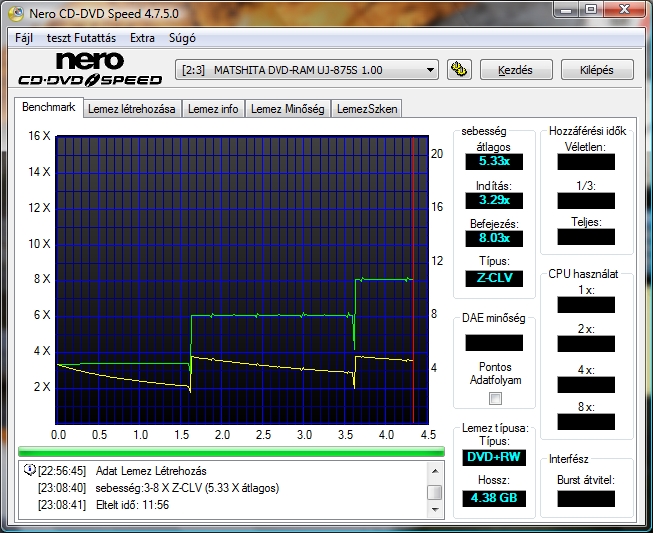
Task: Select log line 'sebesség:3-8 X Z-CLV'
Action: pyautogui.click(x=187, y=488)
